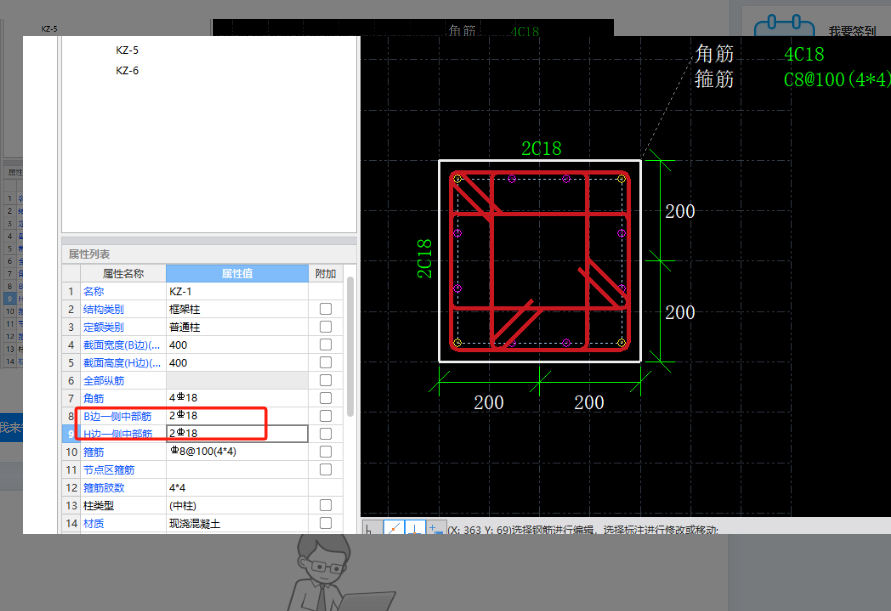Viewport: 891px width, 611px height.
Task: Tick the 附加 checkbox for 节点区箍筋
Action: tap(326, 469)
